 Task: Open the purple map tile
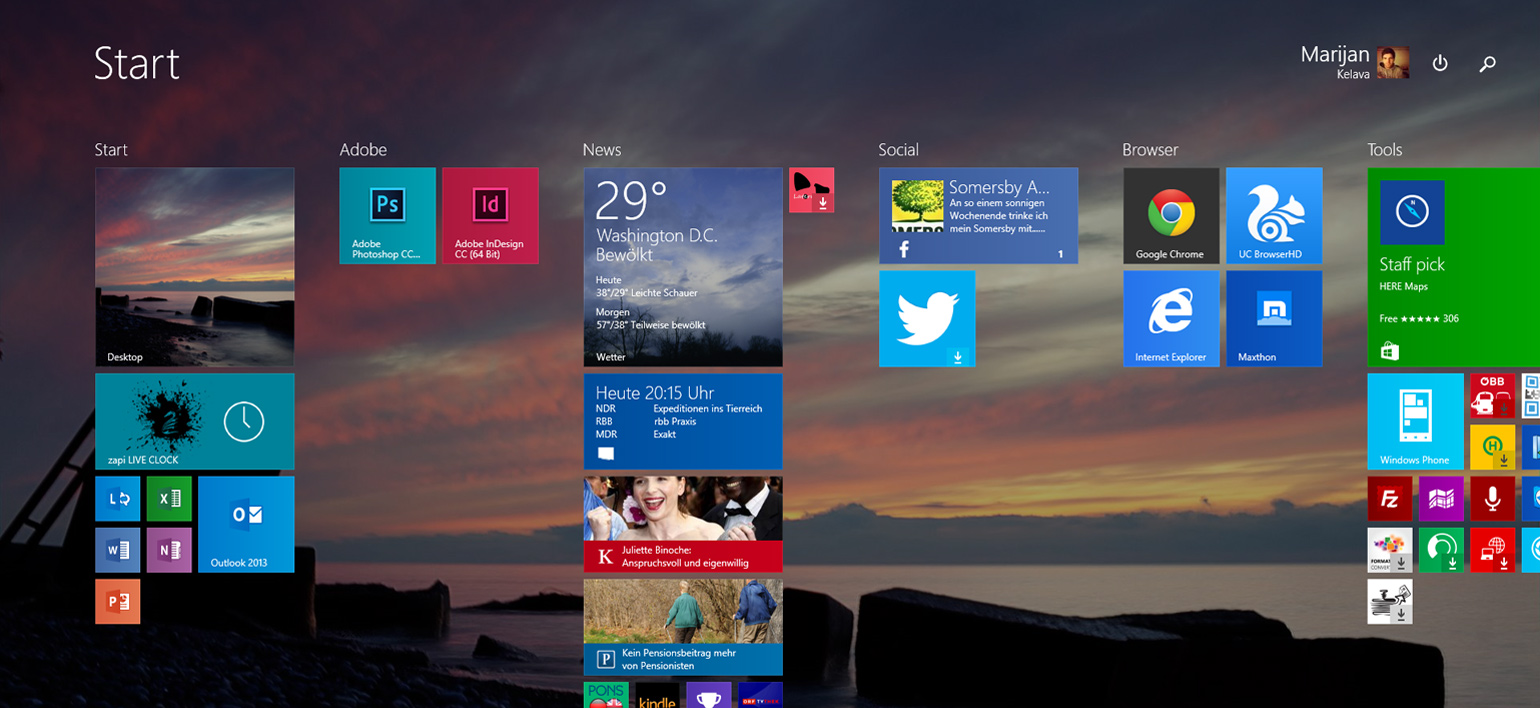pyautogui.click(x=1441, y=499)
